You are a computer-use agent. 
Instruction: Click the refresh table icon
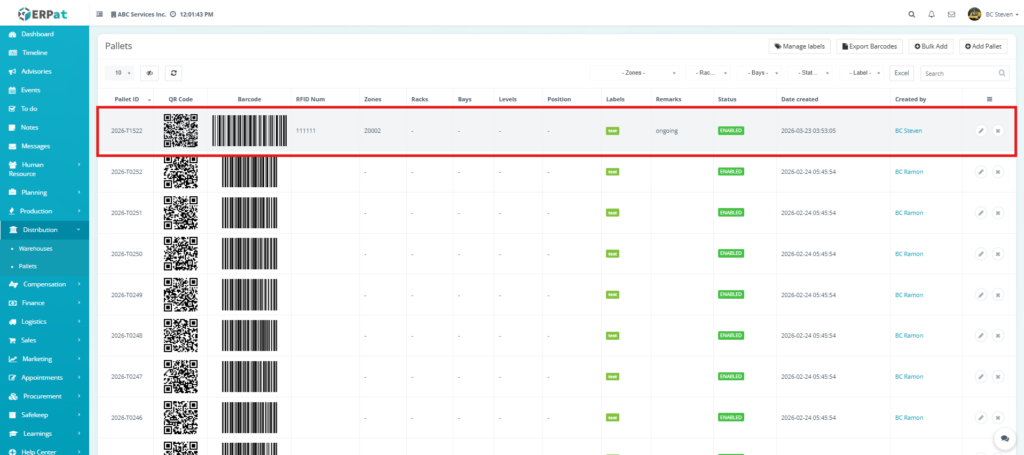point(173,73)
